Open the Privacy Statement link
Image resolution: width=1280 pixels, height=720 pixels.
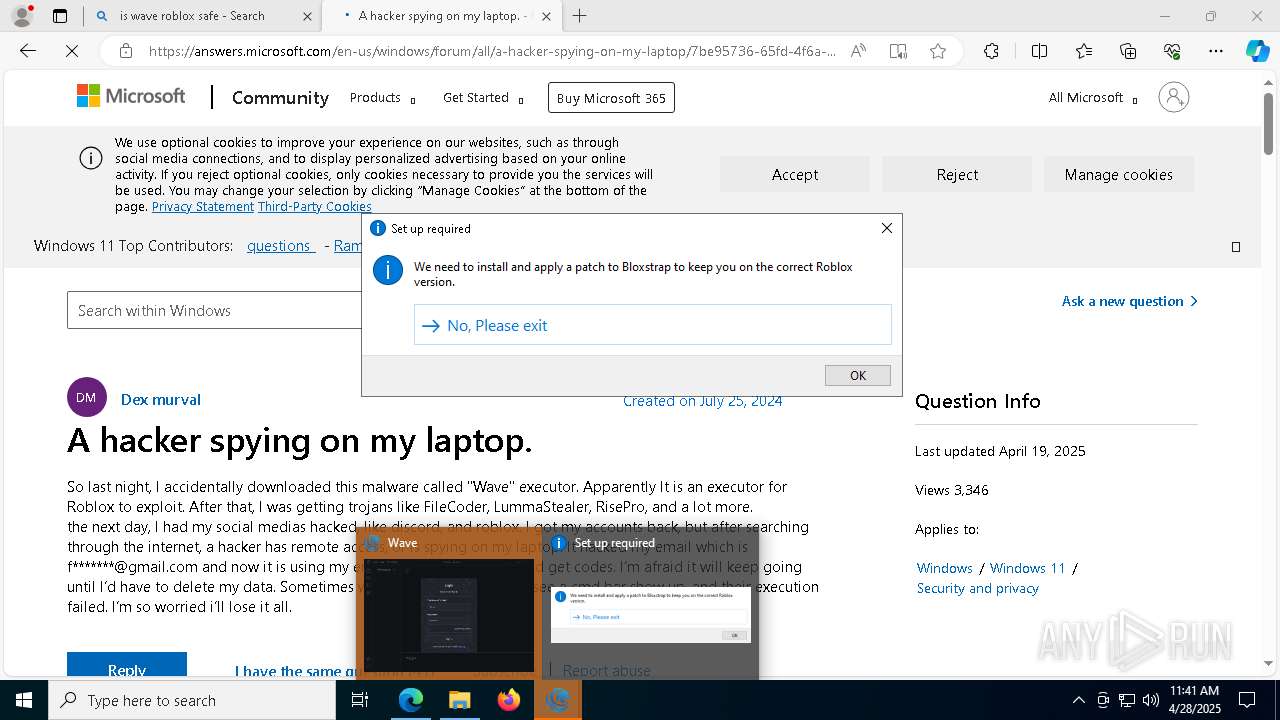click(203, 206)
